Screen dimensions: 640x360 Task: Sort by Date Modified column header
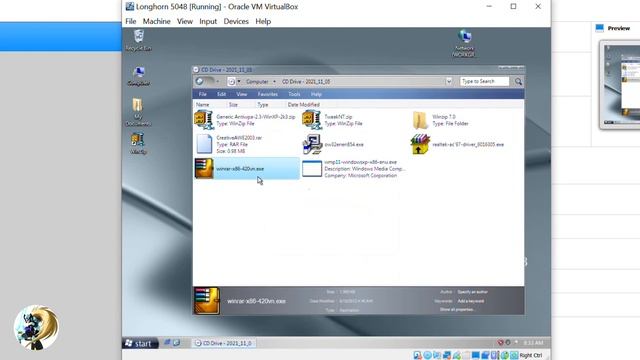coord(304,105)
